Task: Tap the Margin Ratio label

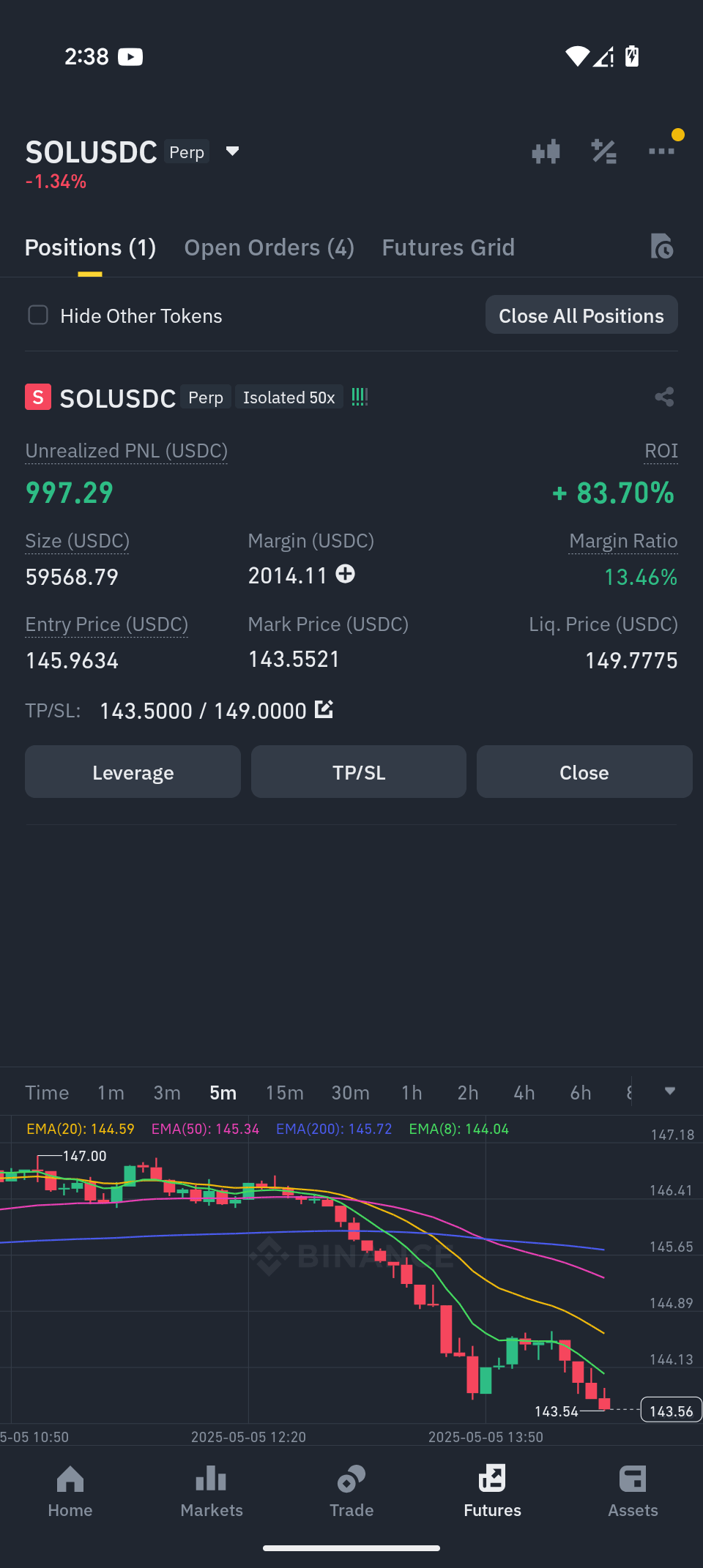Action: 623,541
